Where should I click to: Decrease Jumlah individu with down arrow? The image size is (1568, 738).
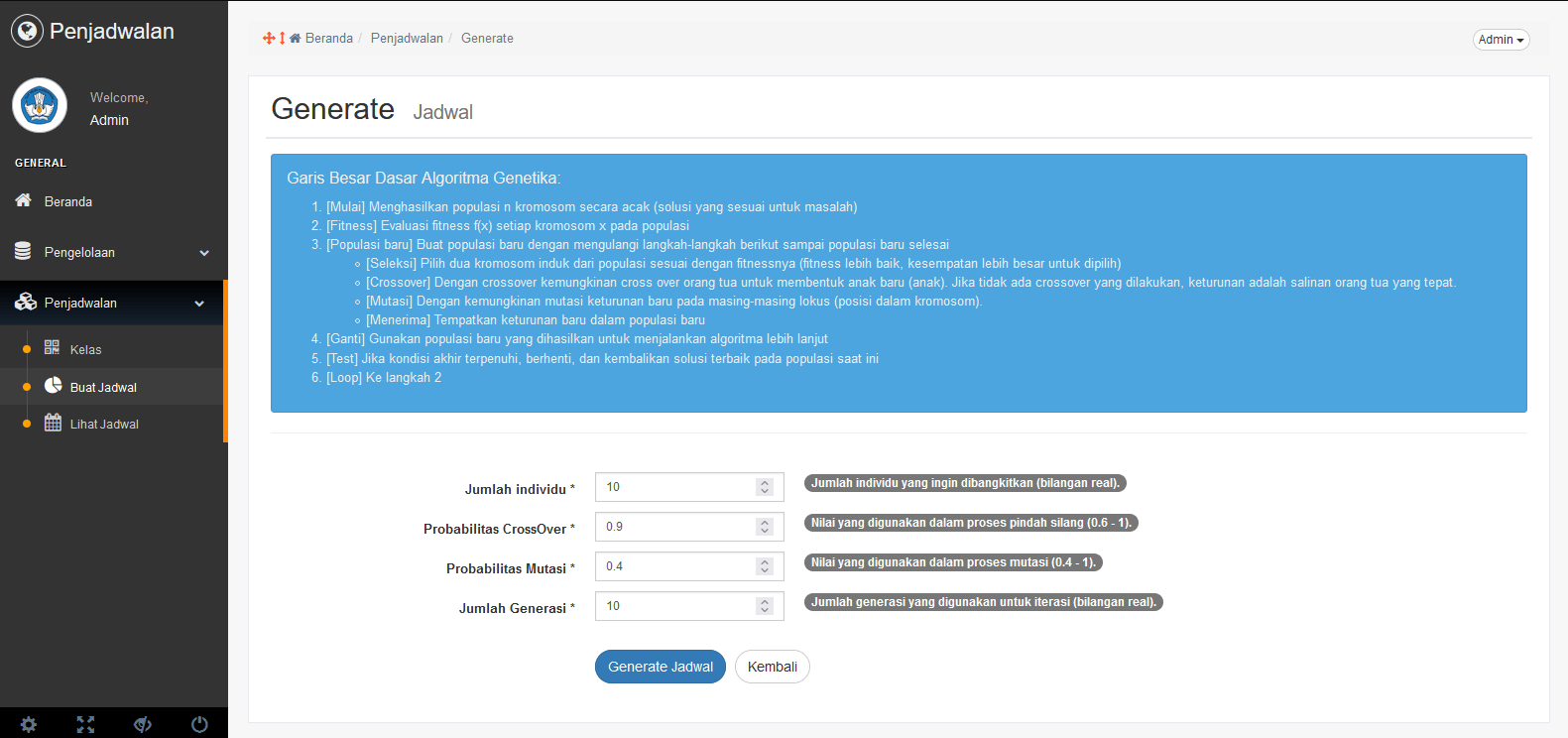(764, 491)
